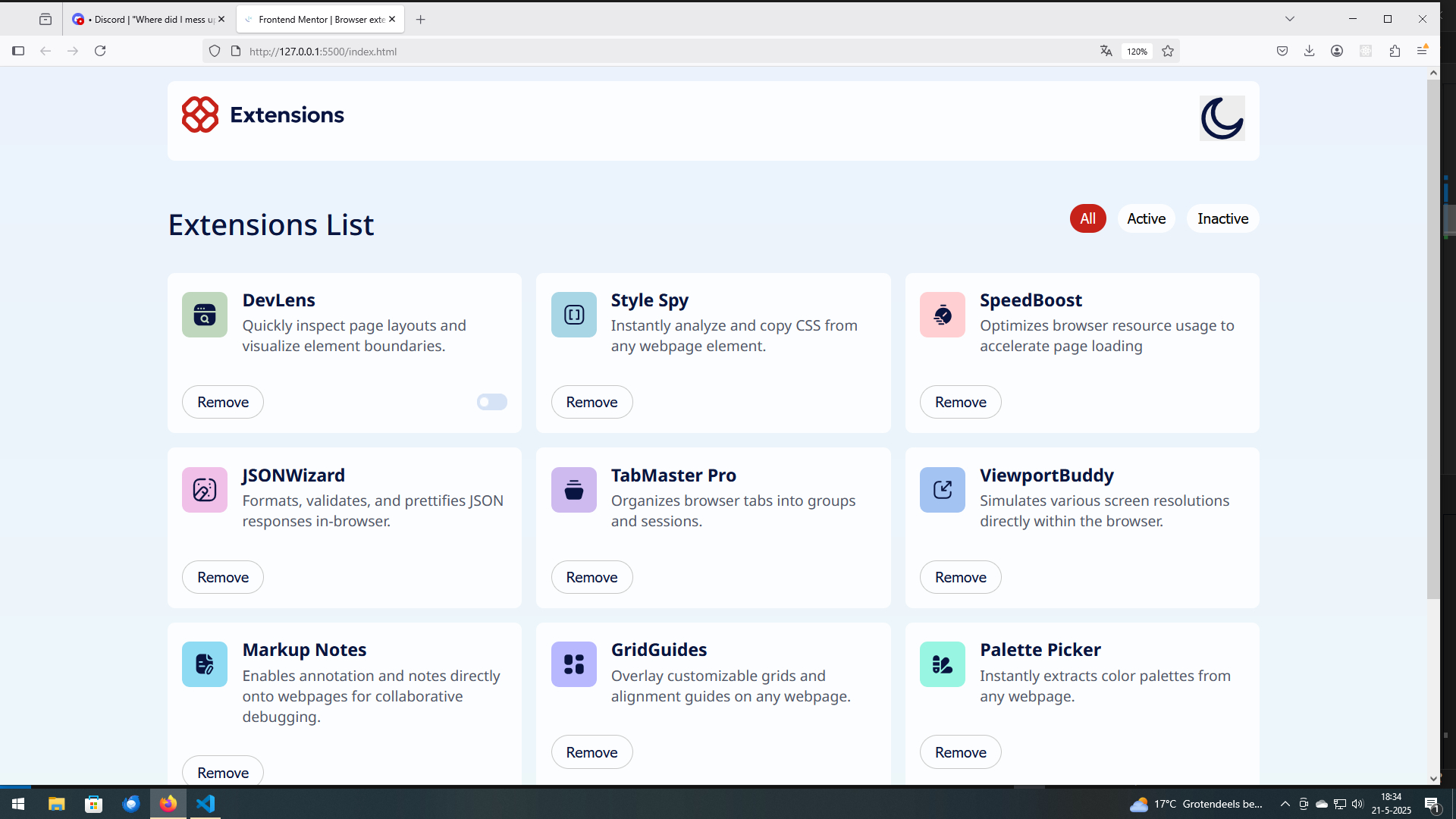Click the DevLens extension icon
Image resolution: width=1456 pixels, height=819 pixels.
[x=205, y=315]
